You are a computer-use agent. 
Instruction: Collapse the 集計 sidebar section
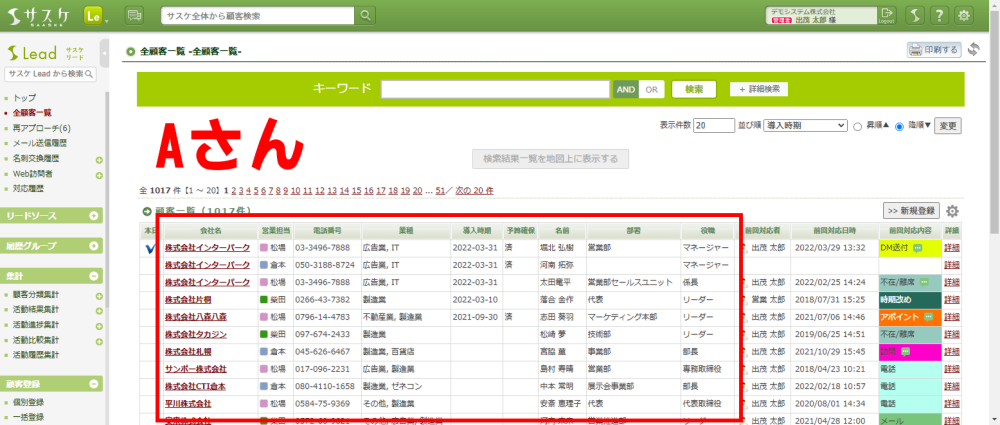tap(94, 275)
